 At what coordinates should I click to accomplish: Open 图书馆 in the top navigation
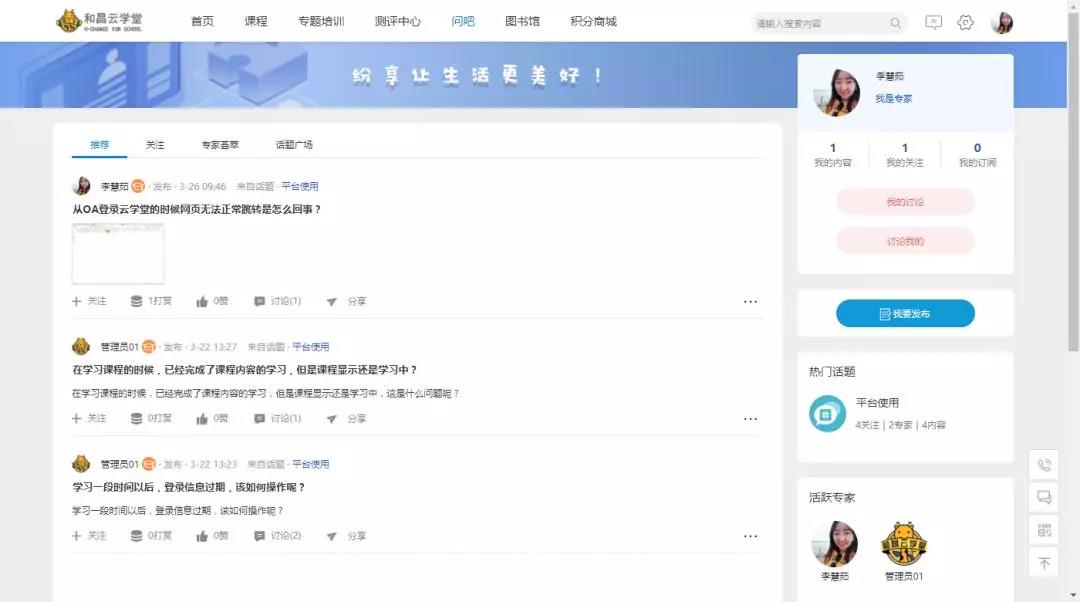522,21
